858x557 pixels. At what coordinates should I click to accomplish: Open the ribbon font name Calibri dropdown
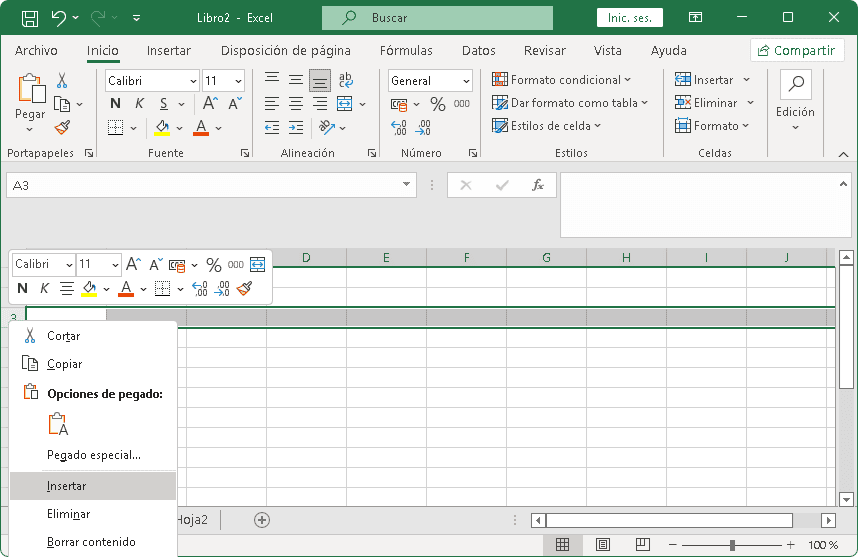point(193,81)
